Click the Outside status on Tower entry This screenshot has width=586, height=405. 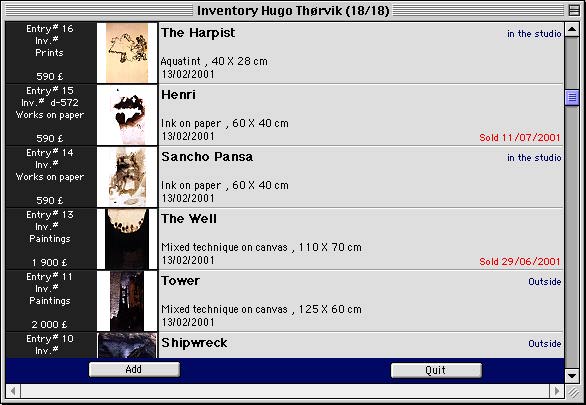(x=545, y=282)
